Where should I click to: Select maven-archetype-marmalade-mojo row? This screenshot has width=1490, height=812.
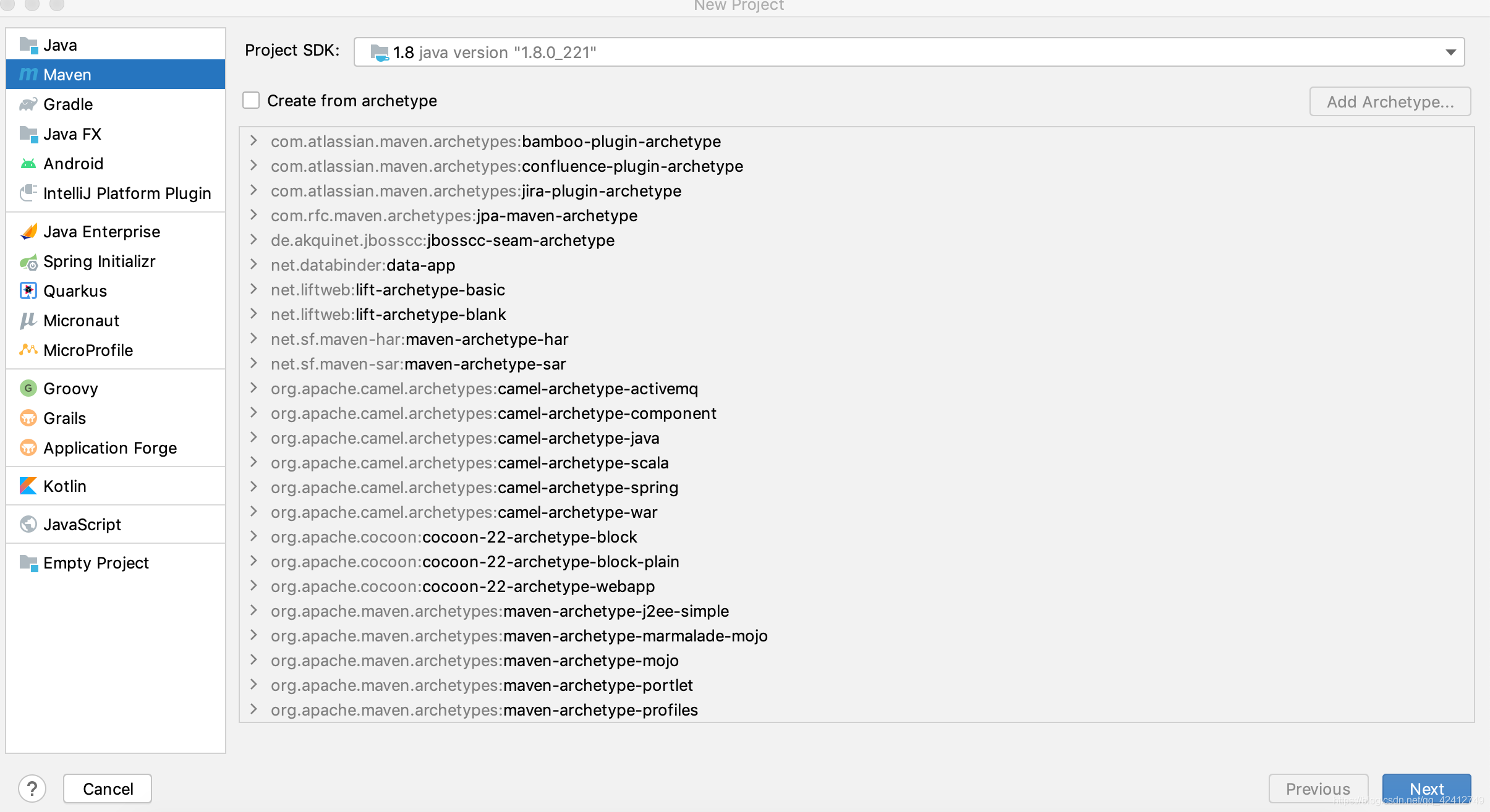(x=856, y=636)
